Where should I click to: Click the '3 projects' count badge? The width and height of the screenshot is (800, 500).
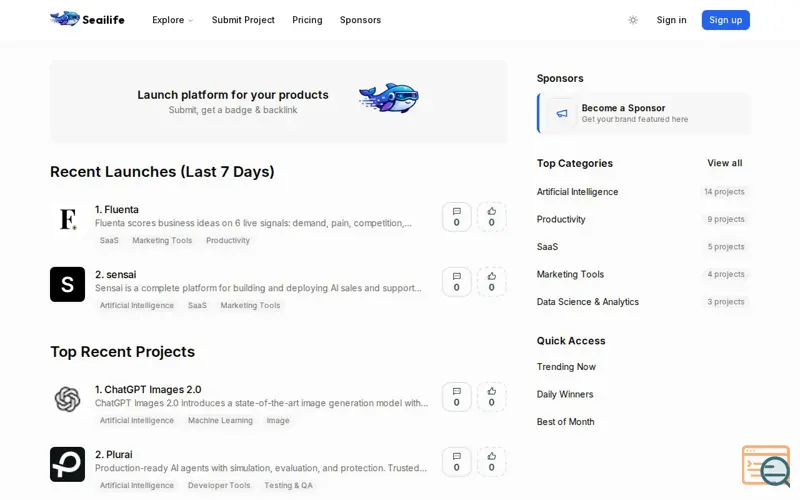(726, 302)
